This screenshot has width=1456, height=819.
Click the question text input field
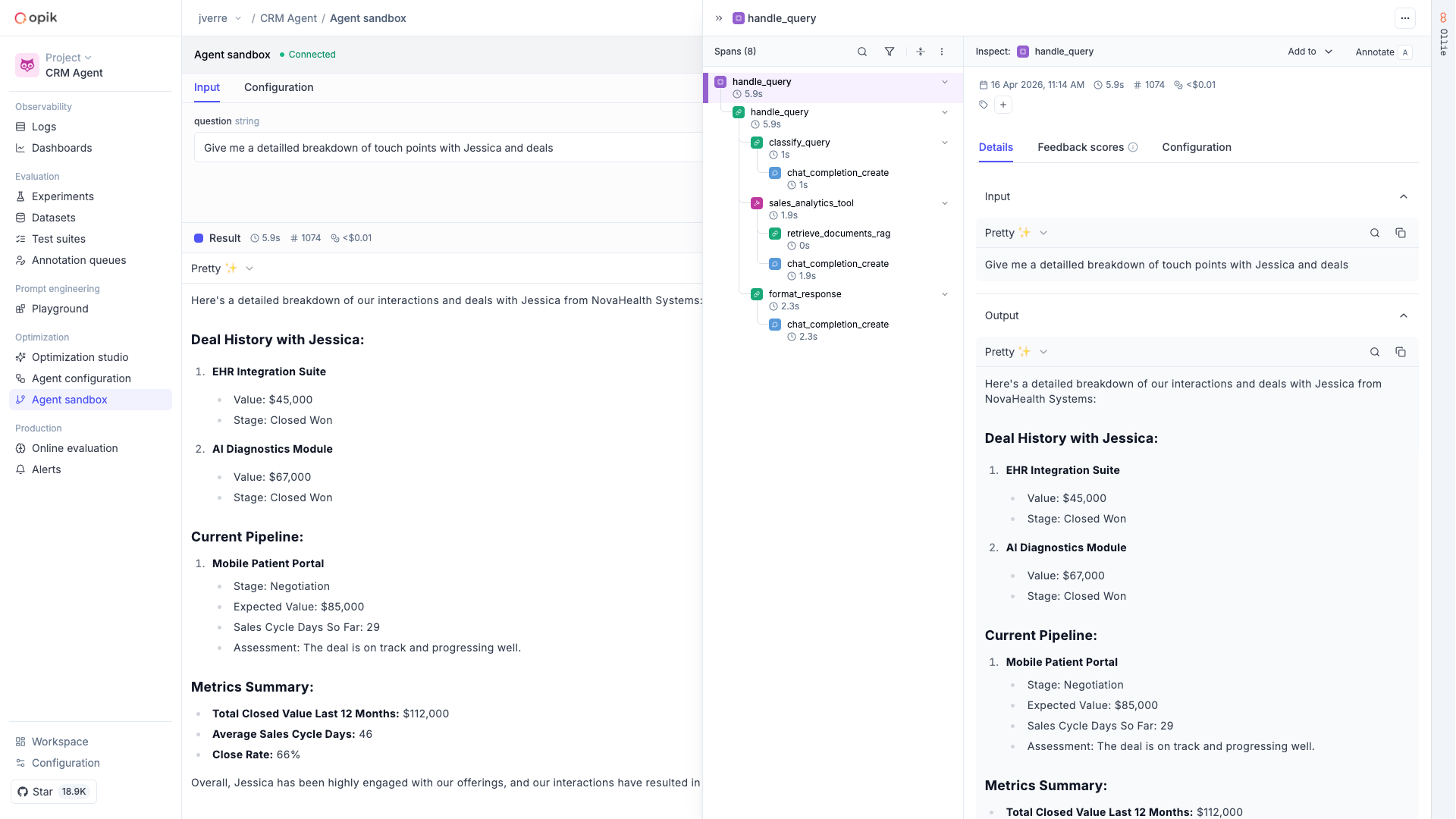(x=447, y=148)
